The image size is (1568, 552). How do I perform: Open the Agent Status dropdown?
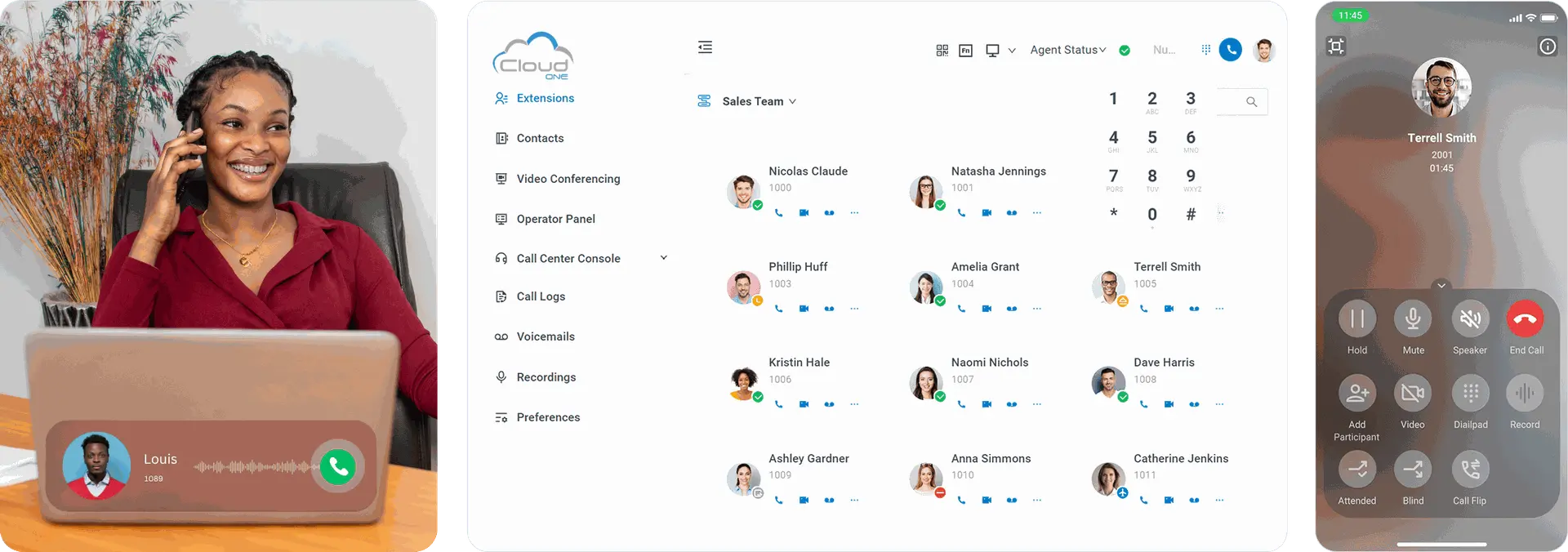(1067, 50)
